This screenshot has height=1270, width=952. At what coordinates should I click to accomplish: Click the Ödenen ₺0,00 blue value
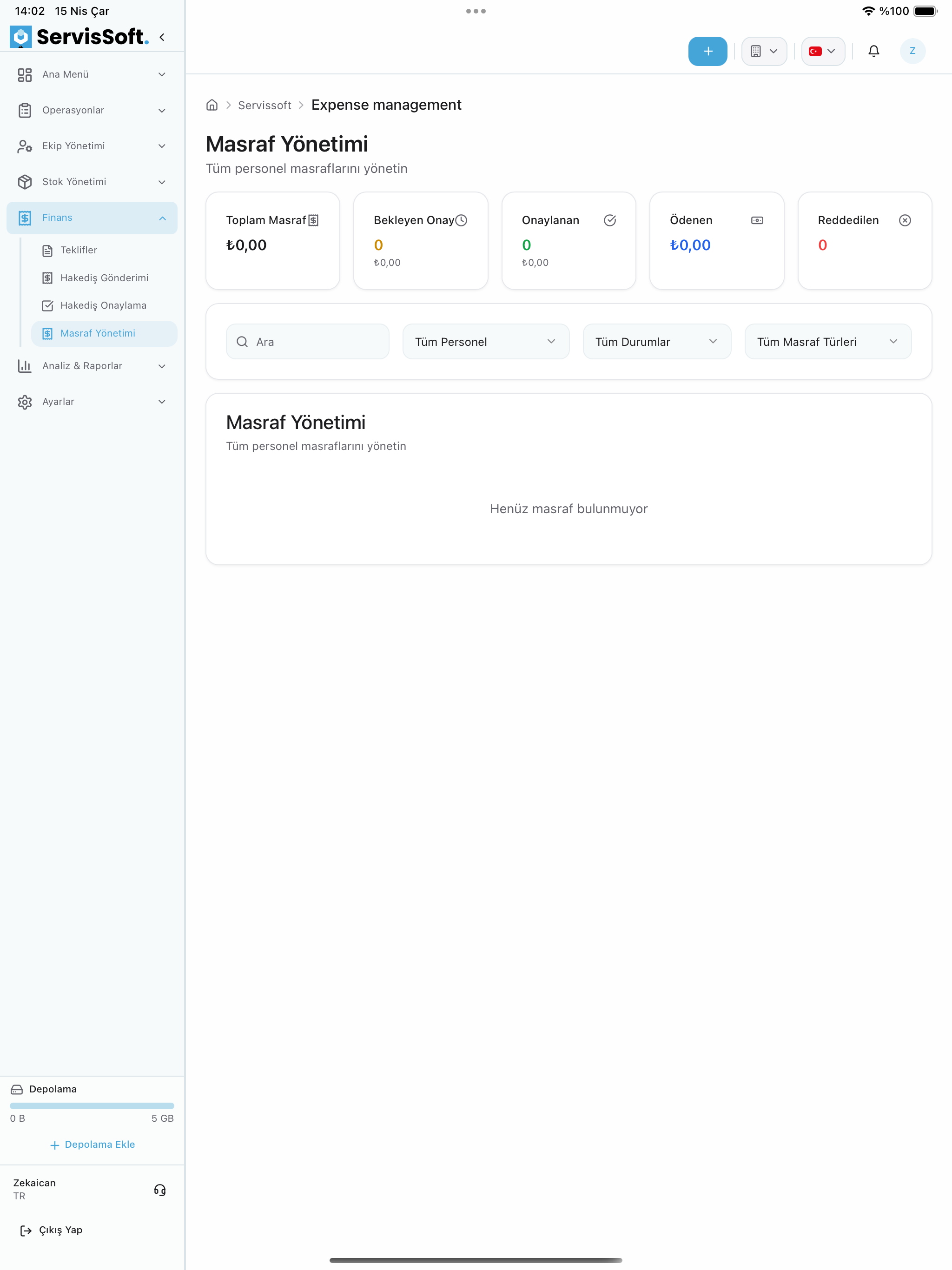(x=690, y=245)
